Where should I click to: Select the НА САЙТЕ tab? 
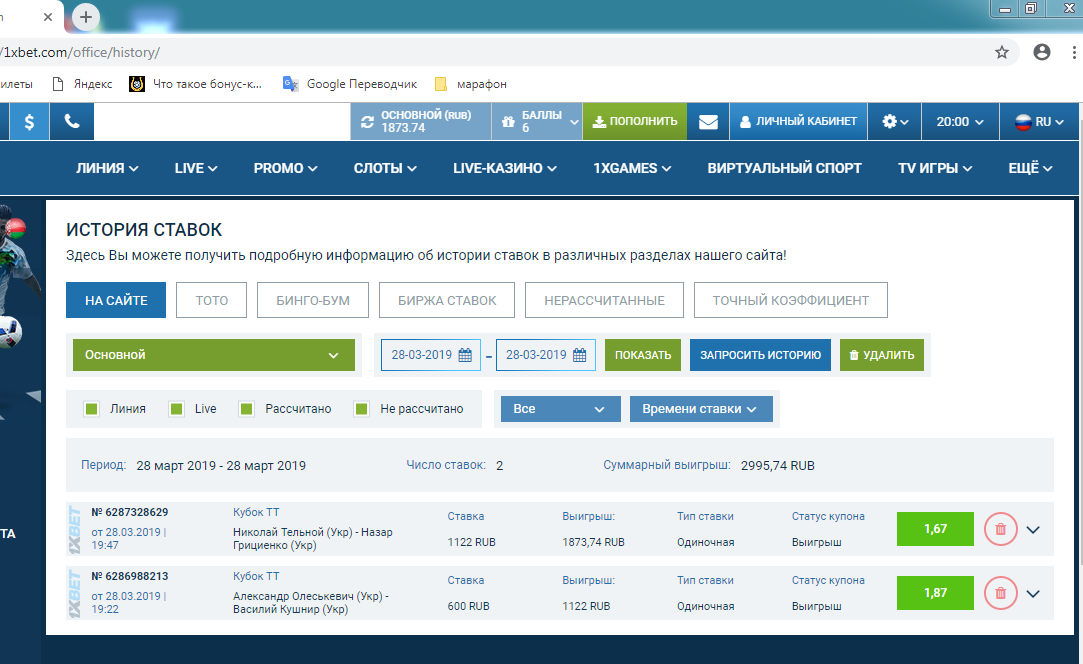coord(116,300)
